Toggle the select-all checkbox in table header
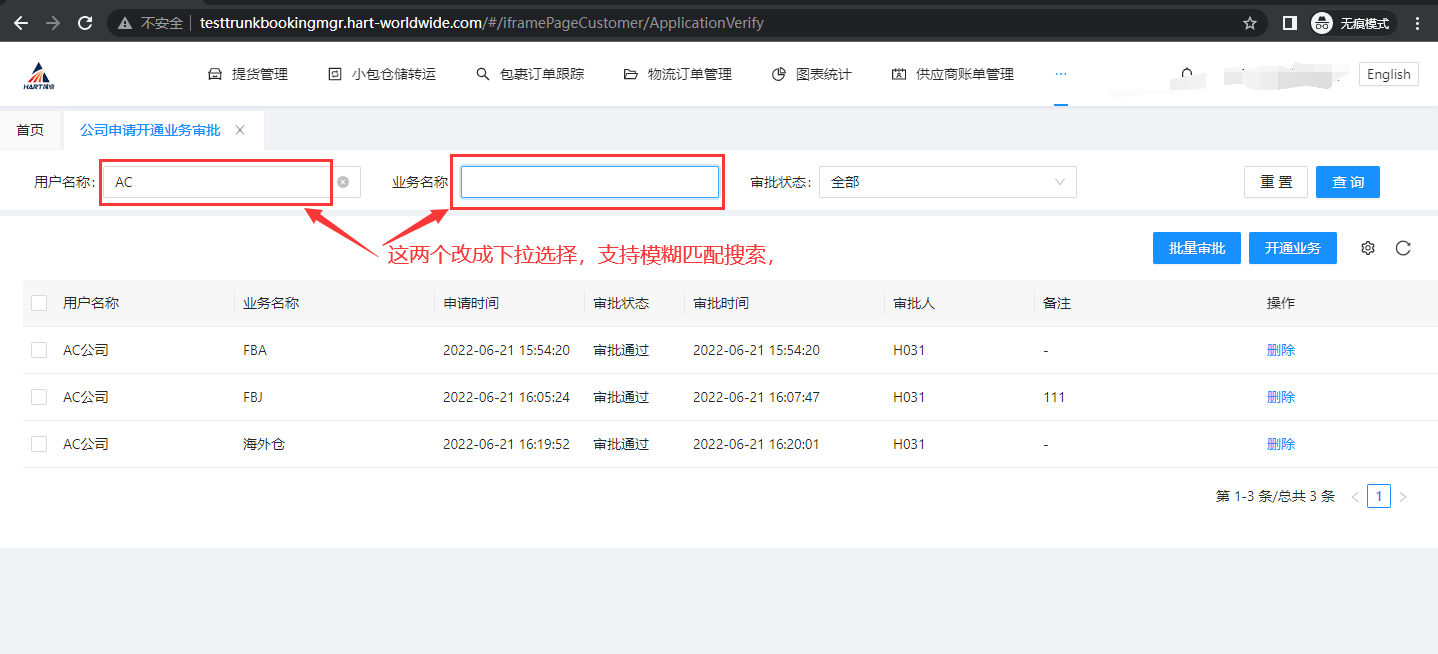The image size is (1438, 654). (x=39, y=303)
